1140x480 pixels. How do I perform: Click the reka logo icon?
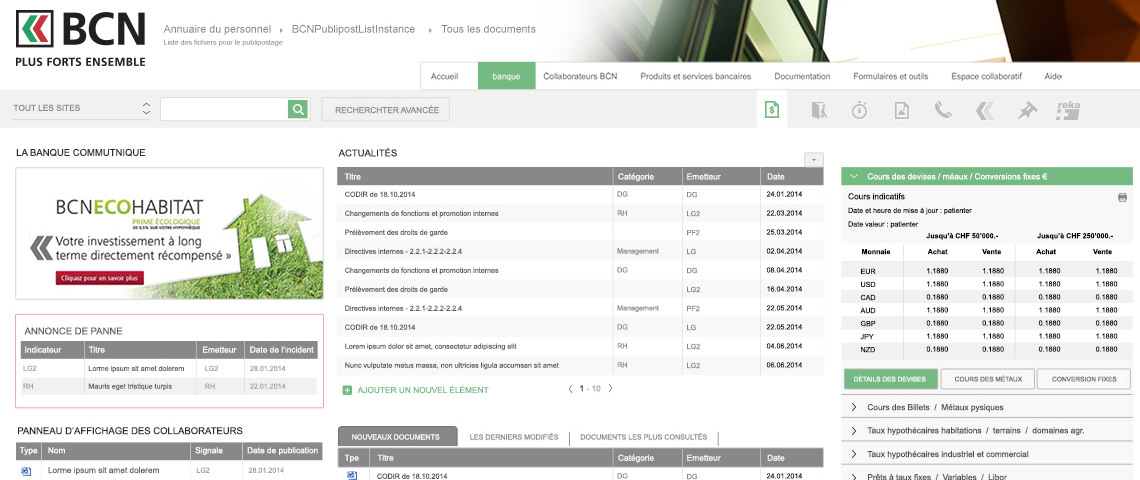coord(1068,110)
